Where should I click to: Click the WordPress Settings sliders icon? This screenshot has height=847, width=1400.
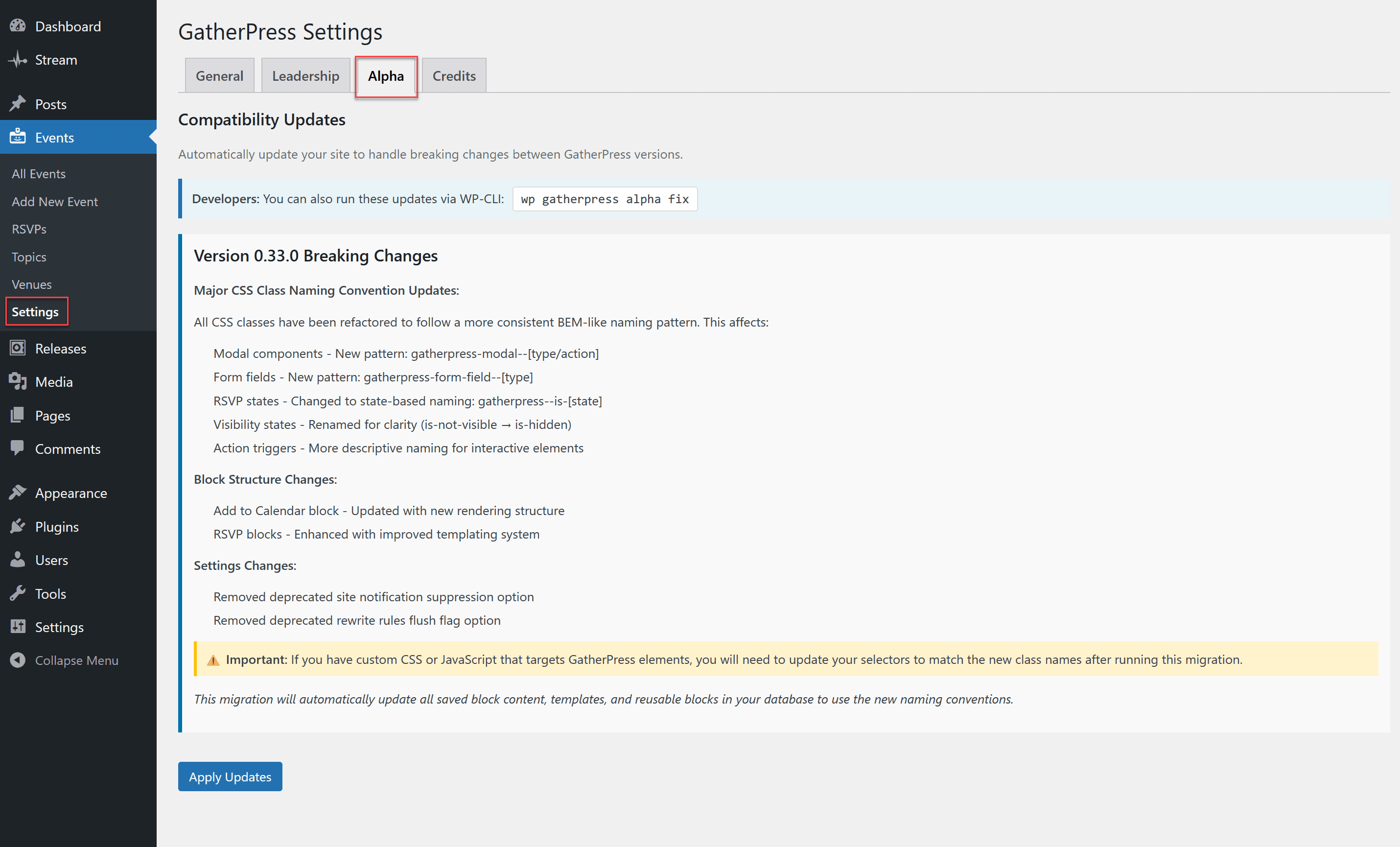click(x=18, y=627)
